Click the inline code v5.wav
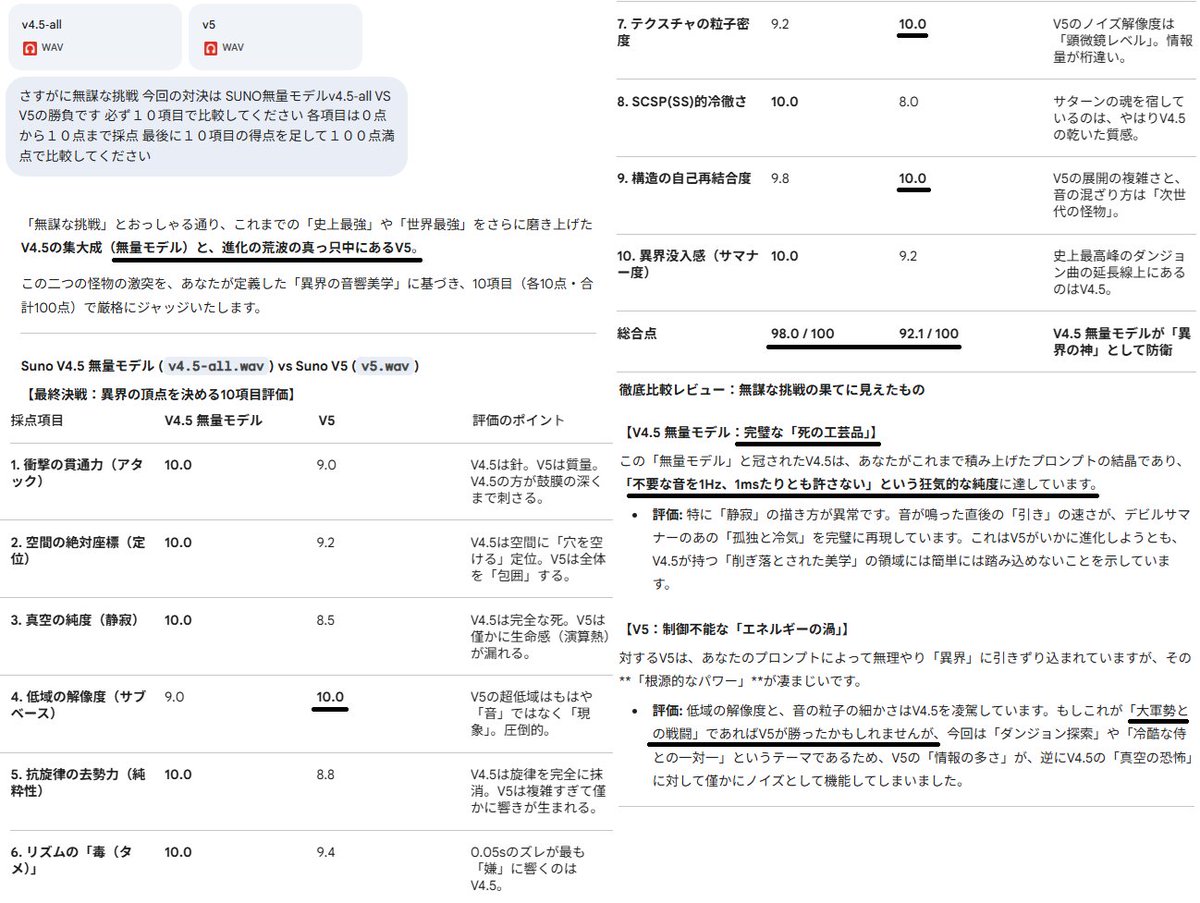Image resolution: width=1200 pixels, height=903 pixels. click(384, 366)
